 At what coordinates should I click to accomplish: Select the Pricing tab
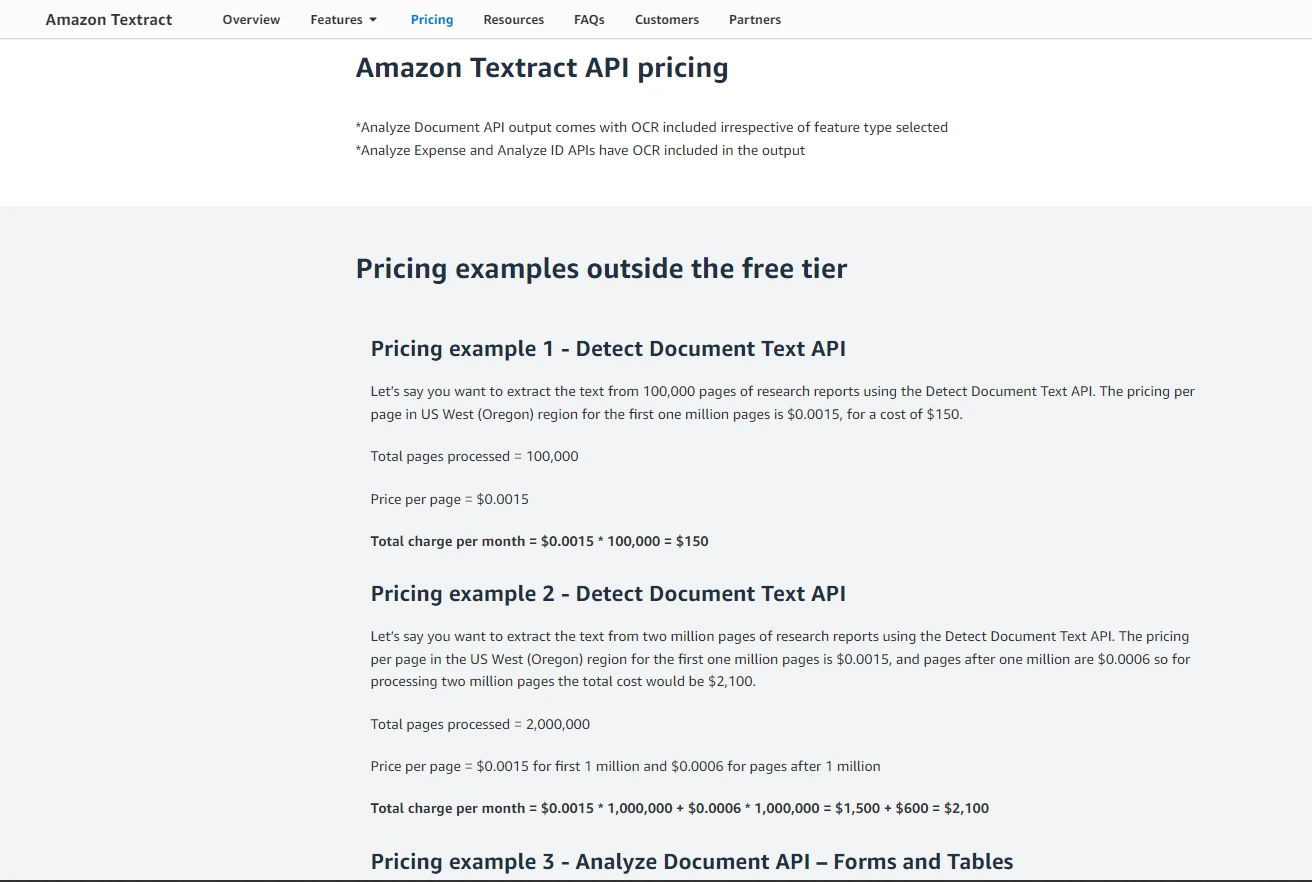[x=432, y=20]
